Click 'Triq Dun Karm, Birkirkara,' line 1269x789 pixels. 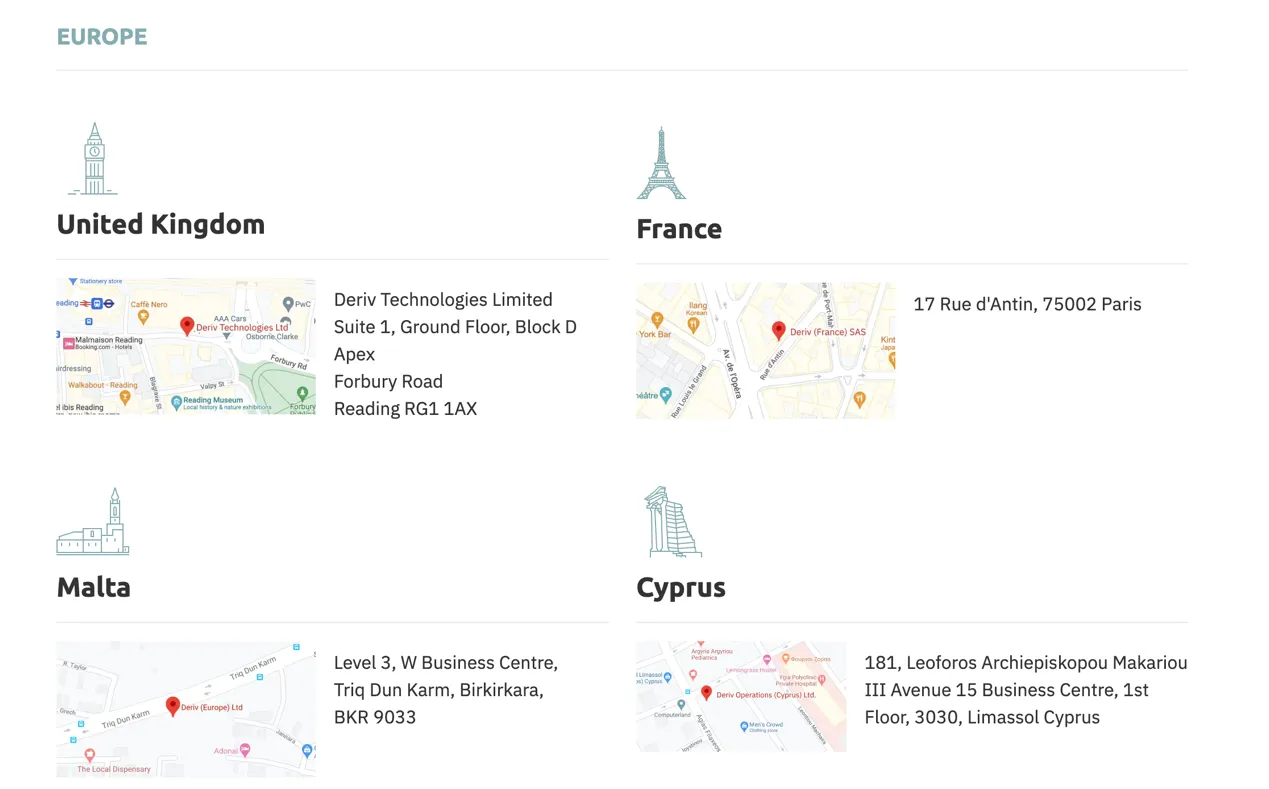439,690
